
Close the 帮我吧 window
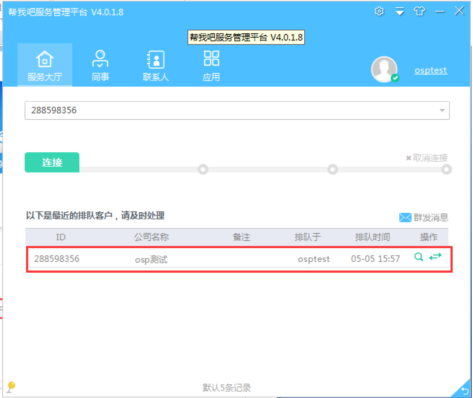pyautogui.click(x=459, y=11)
